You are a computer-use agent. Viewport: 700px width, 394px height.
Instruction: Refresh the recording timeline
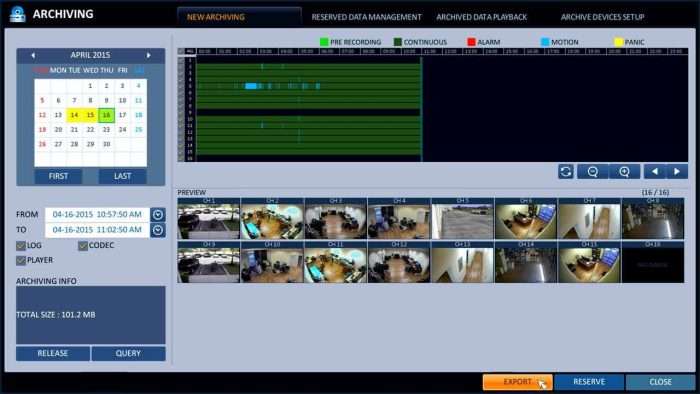click(x=566, y=172)
